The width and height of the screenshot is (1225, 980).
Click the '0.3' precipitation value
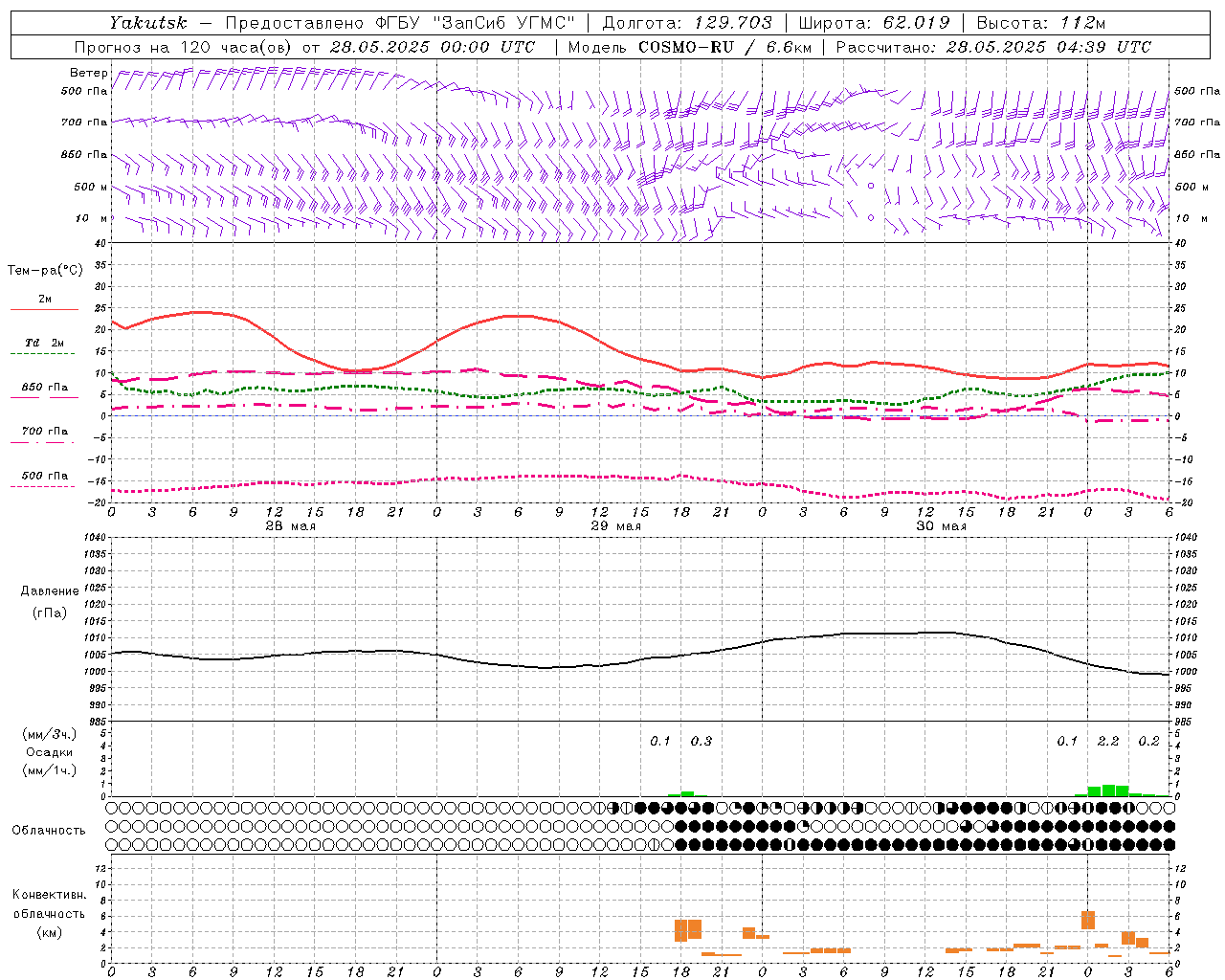702,741
